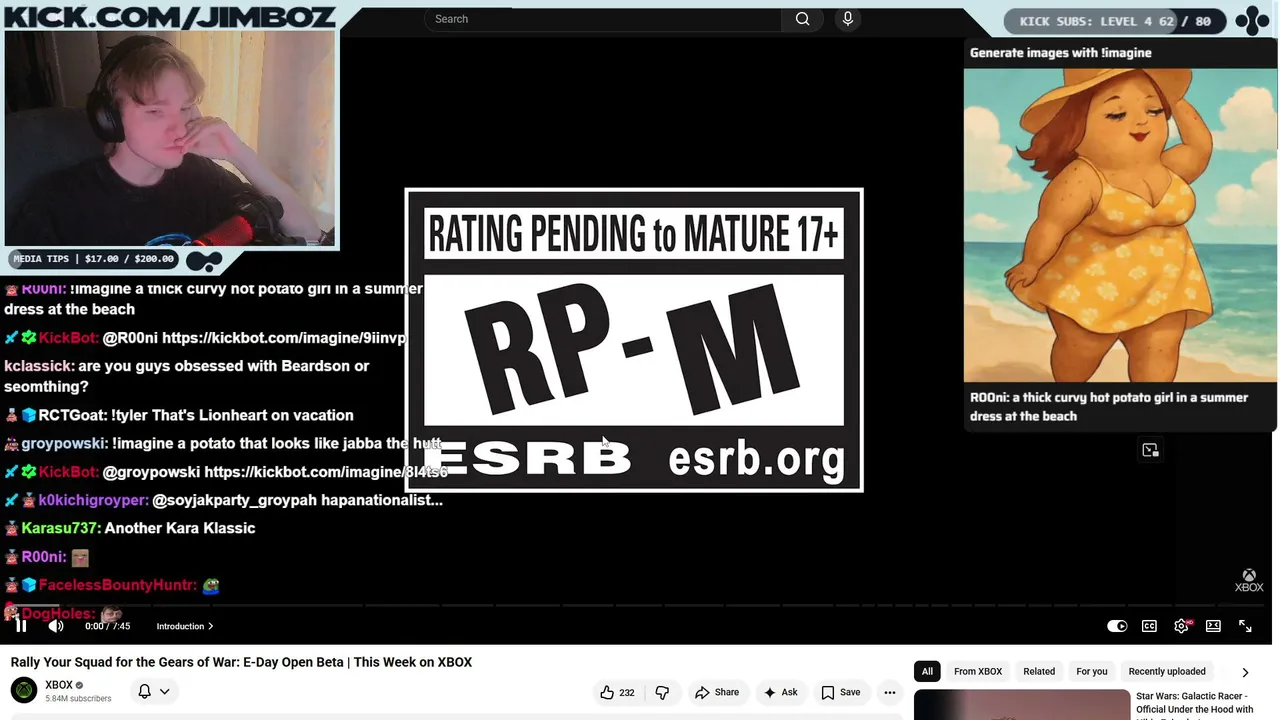Click the video title 'Rally Your Squad for the Gears of War'
The image size is (1280, 720).
[241, 662]
